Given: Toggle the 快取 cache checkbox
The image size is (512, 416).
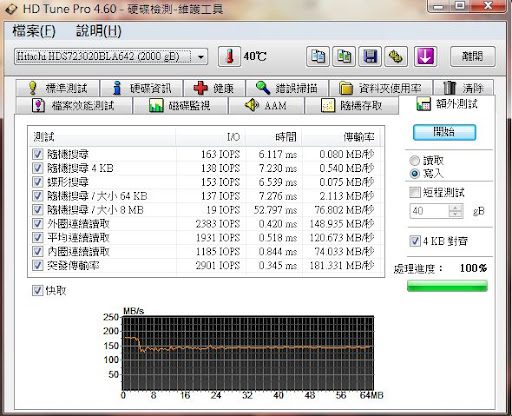Looking at the screenshot, I should pos(37,290).
